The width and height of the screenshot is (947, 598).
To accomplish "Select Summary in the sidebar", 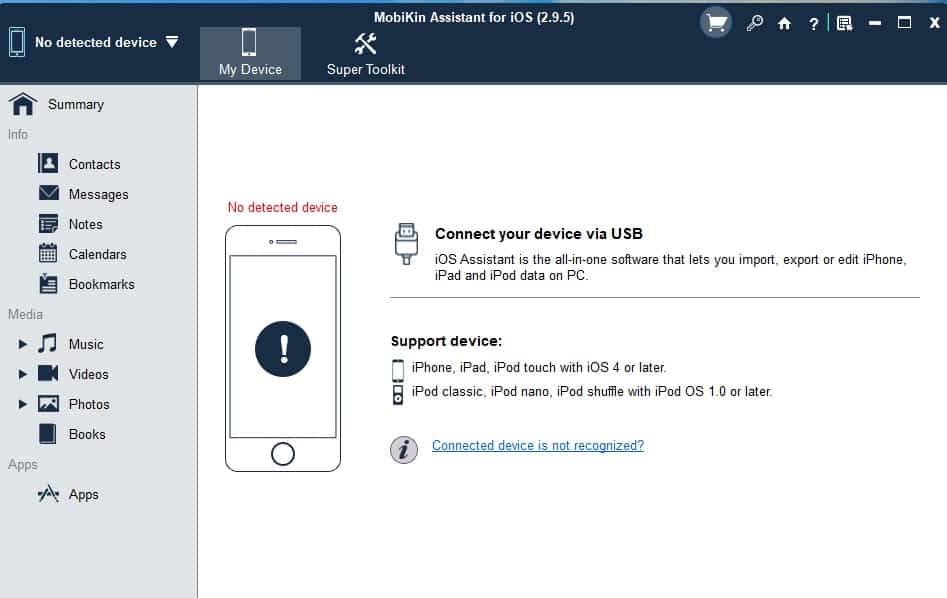I will pos(75,104).
